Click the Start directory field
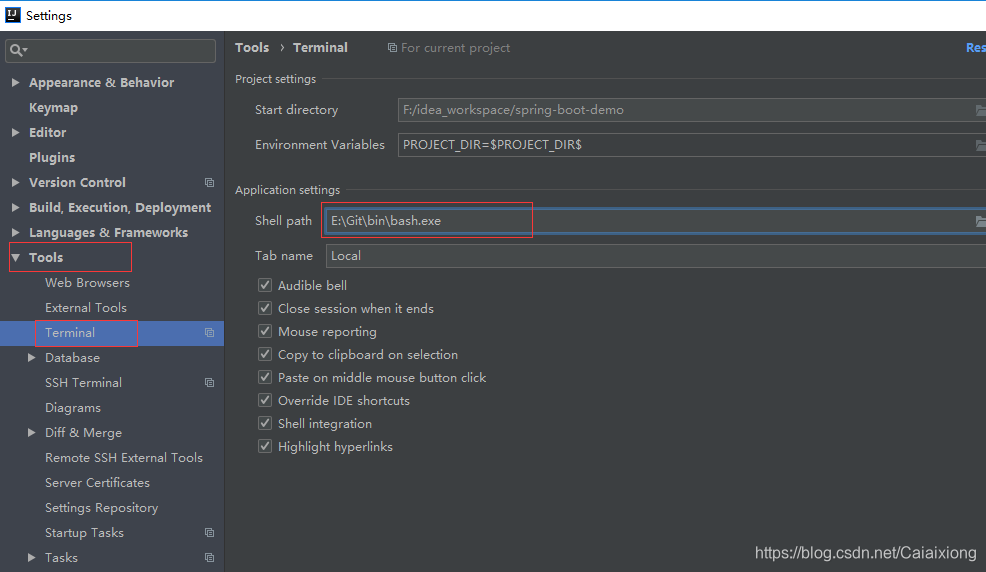986x572 pixels. click(692, 110)
